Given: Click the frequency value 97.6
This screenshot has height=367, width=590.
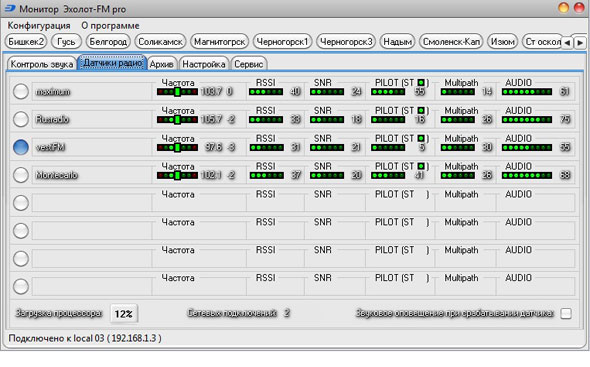Looking at the screenshot, I should tap(214, 147).
